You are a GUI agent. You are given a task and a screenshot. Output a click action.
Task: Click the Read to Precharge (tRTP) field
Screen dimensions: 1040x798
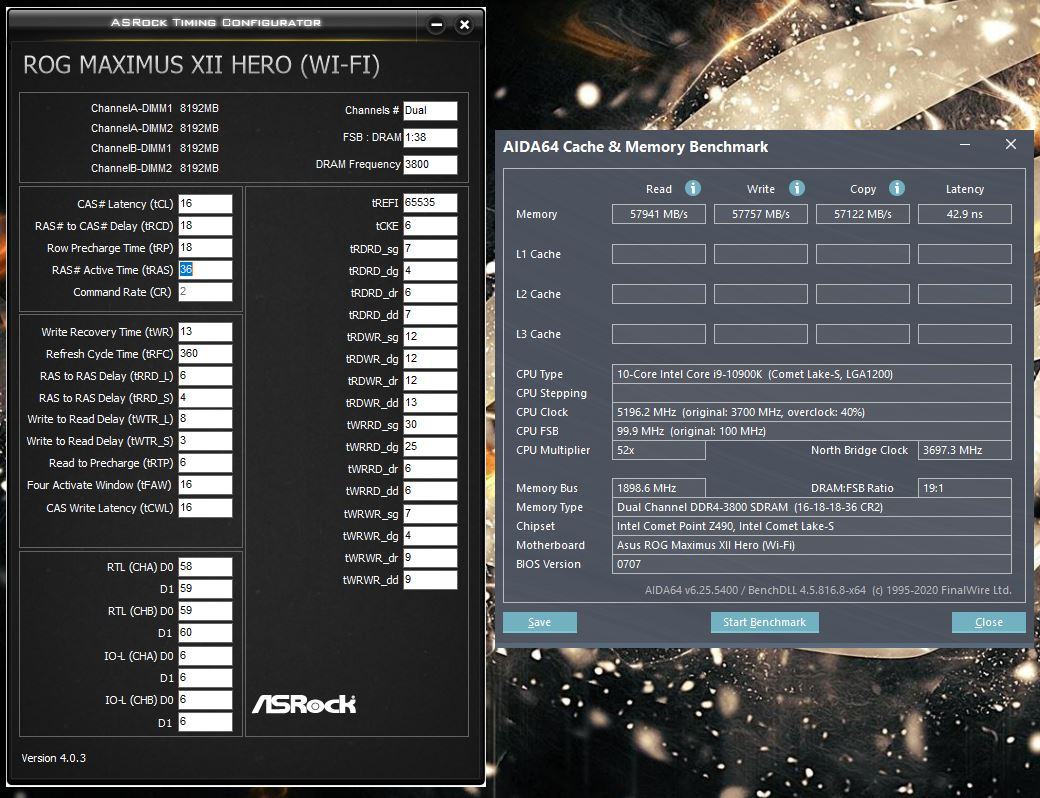(206, 463)
